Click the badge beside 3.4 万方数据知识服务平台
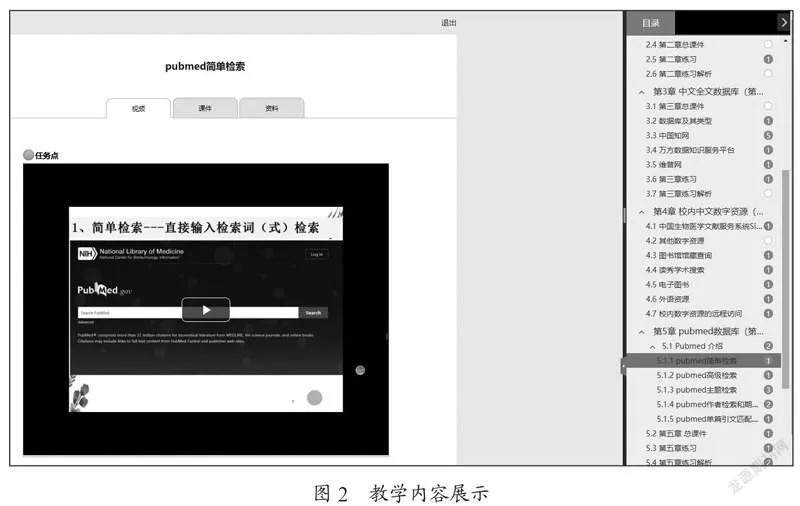800x506 pixels. click(768, 150)
